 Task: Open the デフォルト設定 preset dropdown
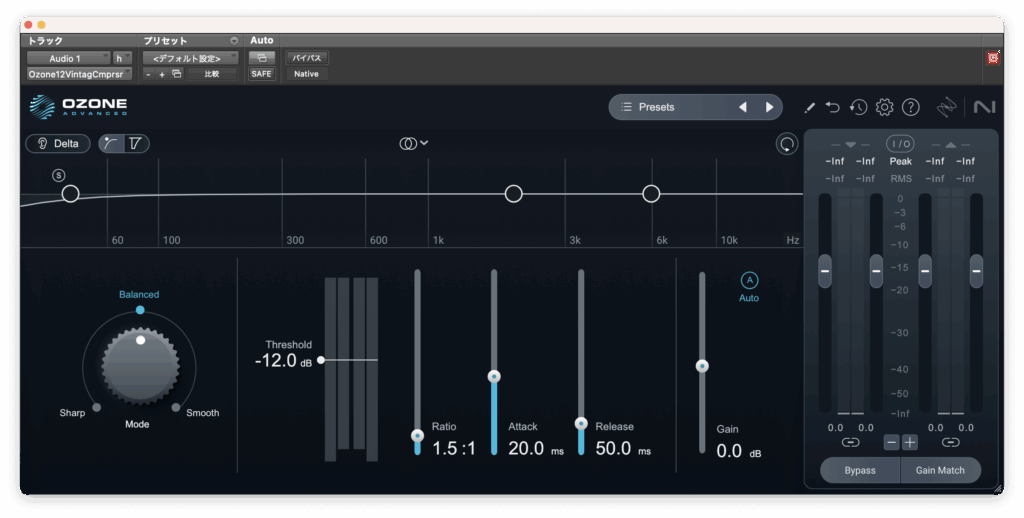189,58
